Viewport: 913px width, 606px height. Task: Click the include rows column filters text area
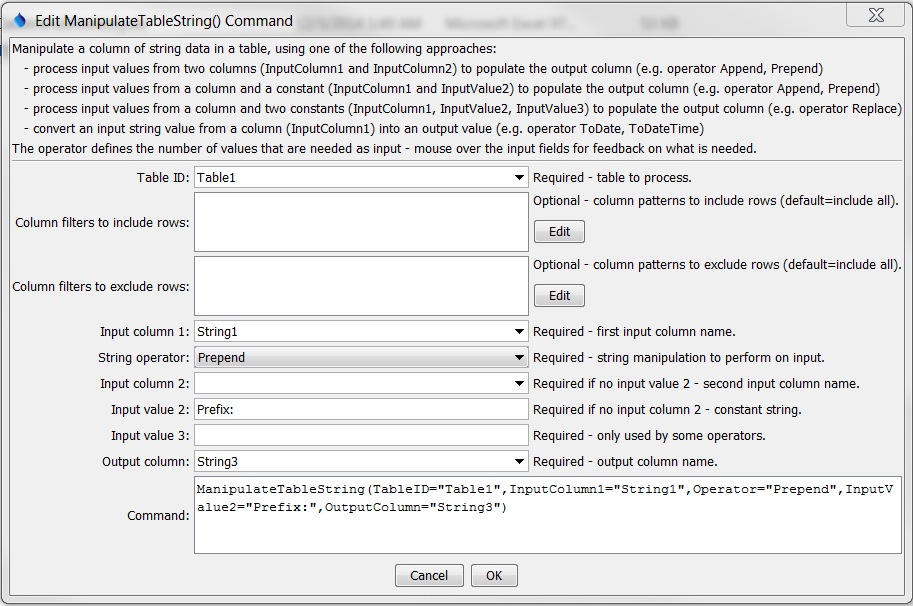[x=361, y=222]
